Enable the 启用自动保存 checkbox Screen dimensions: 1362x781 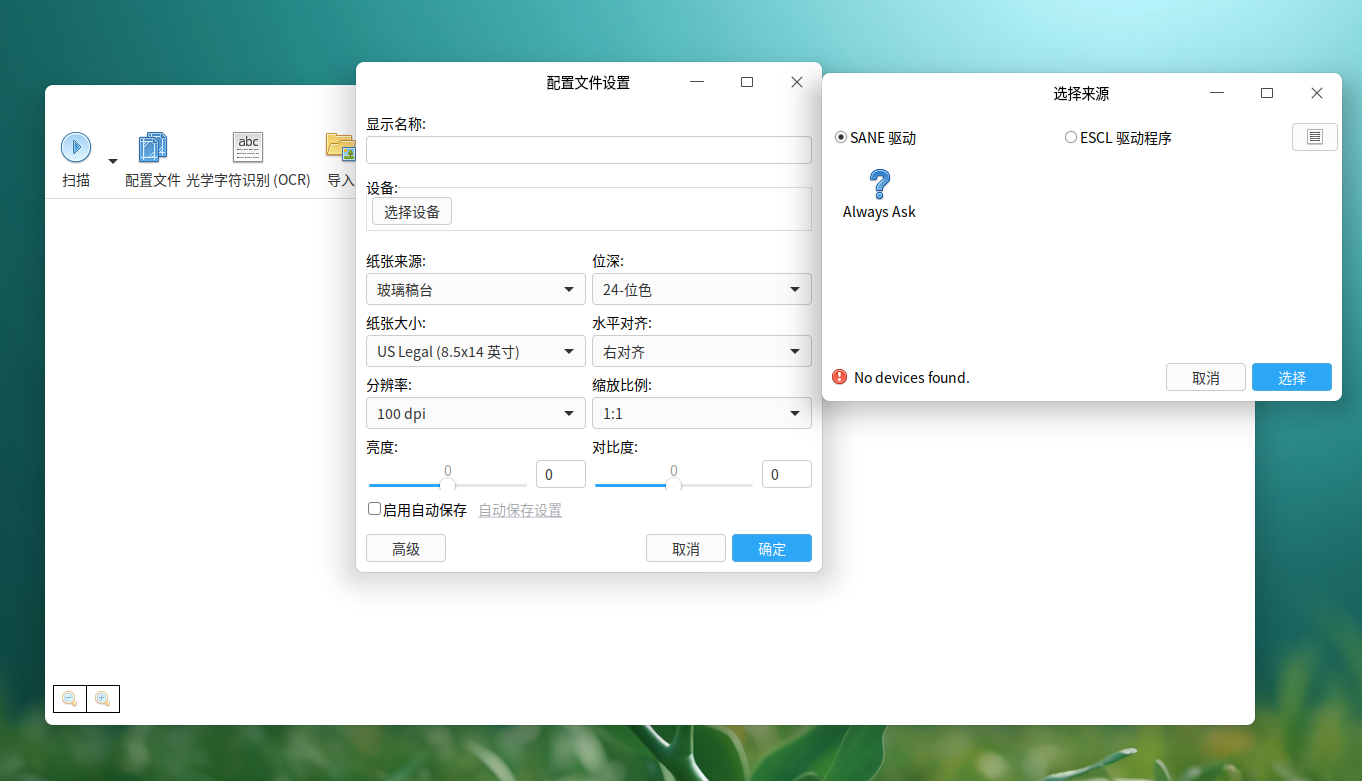pos(374,509)
